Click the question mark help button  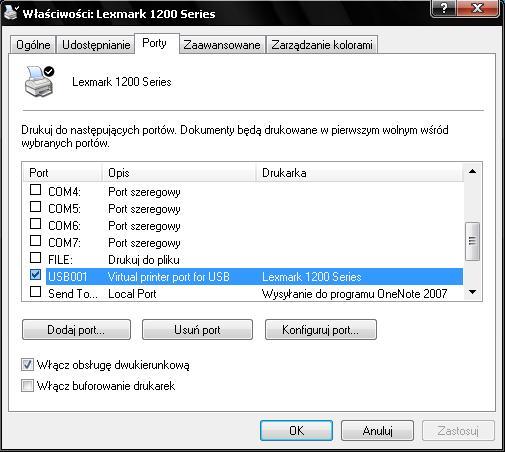[444, 8]
